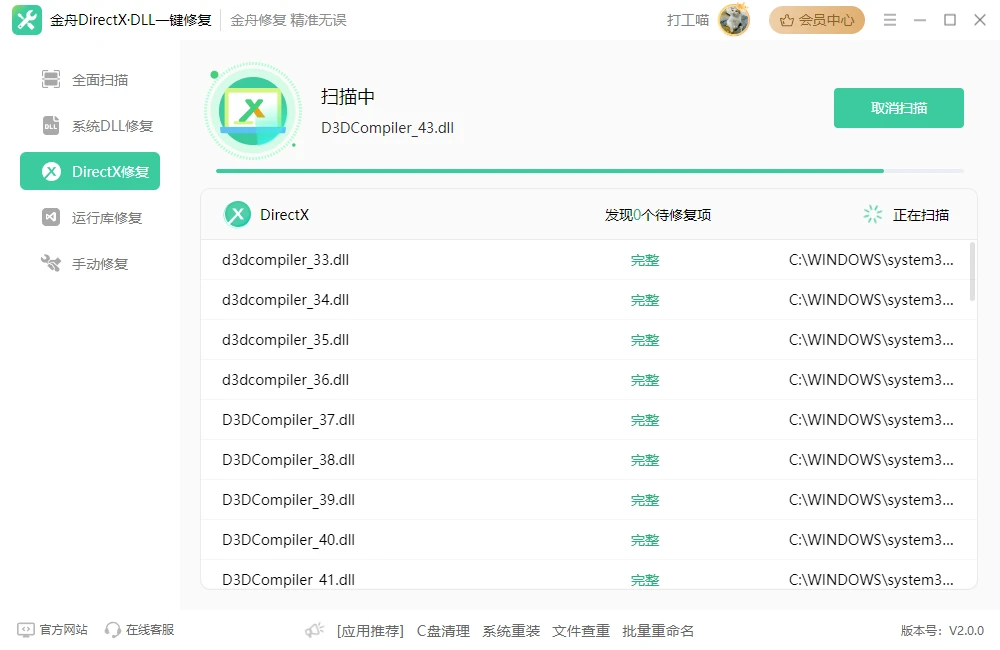Select d3dcompiler_34.dll row
The height and width of the screenshot is (650, 1000).
click(x=589, y=300)
